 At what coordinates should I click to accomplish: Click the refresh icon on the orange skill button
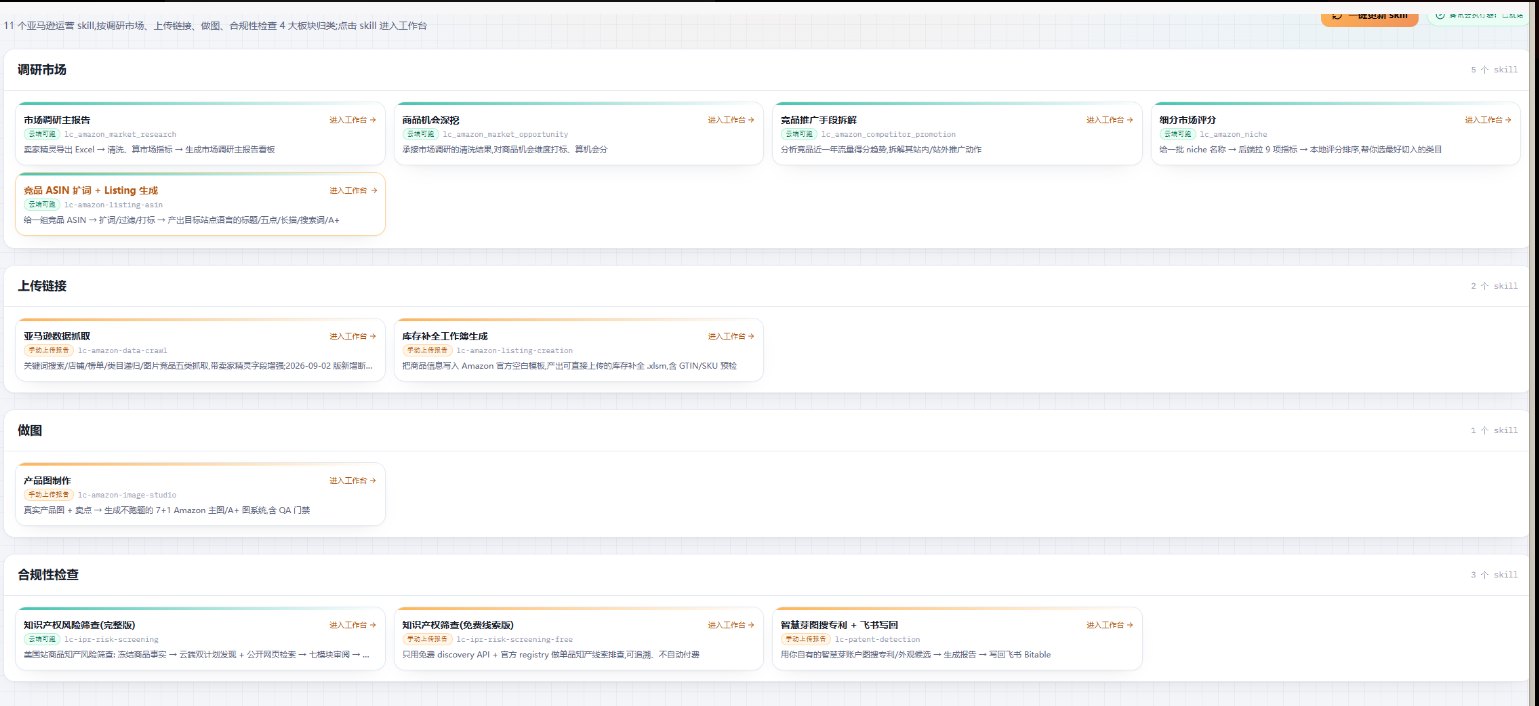click(1338, 14)
